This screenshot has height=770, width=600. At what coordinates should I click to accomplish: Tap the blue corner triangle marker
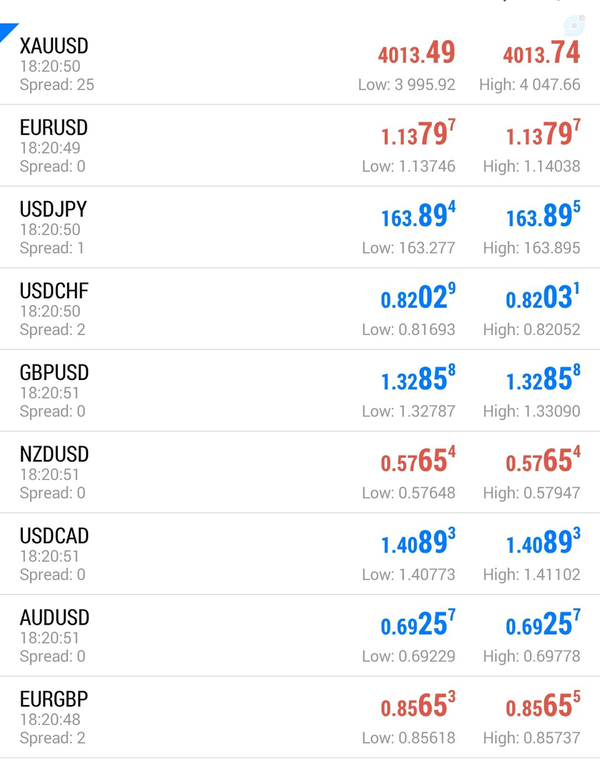tap(6, 31)
